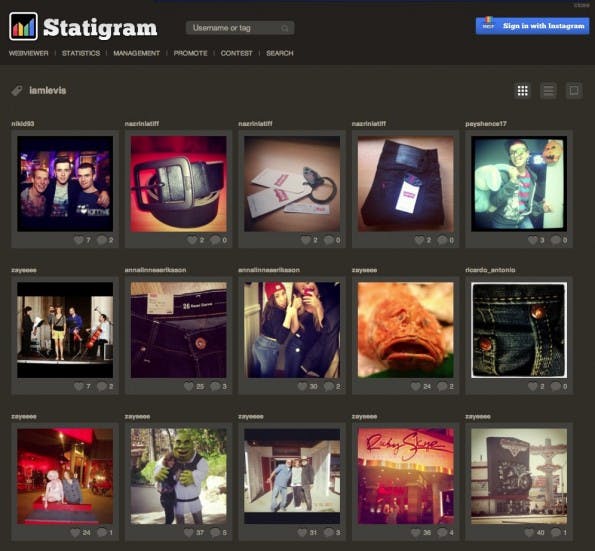Switch to single photo view
The image size is (595, 551).
[574, 91]
